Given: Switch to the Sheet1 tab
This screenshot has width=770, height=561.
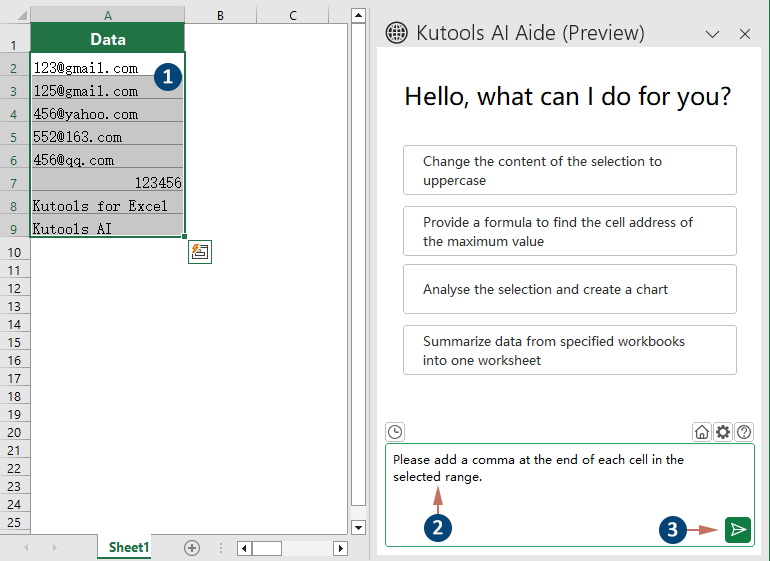Looking at the screenshot, I should [x=128, y=548].
